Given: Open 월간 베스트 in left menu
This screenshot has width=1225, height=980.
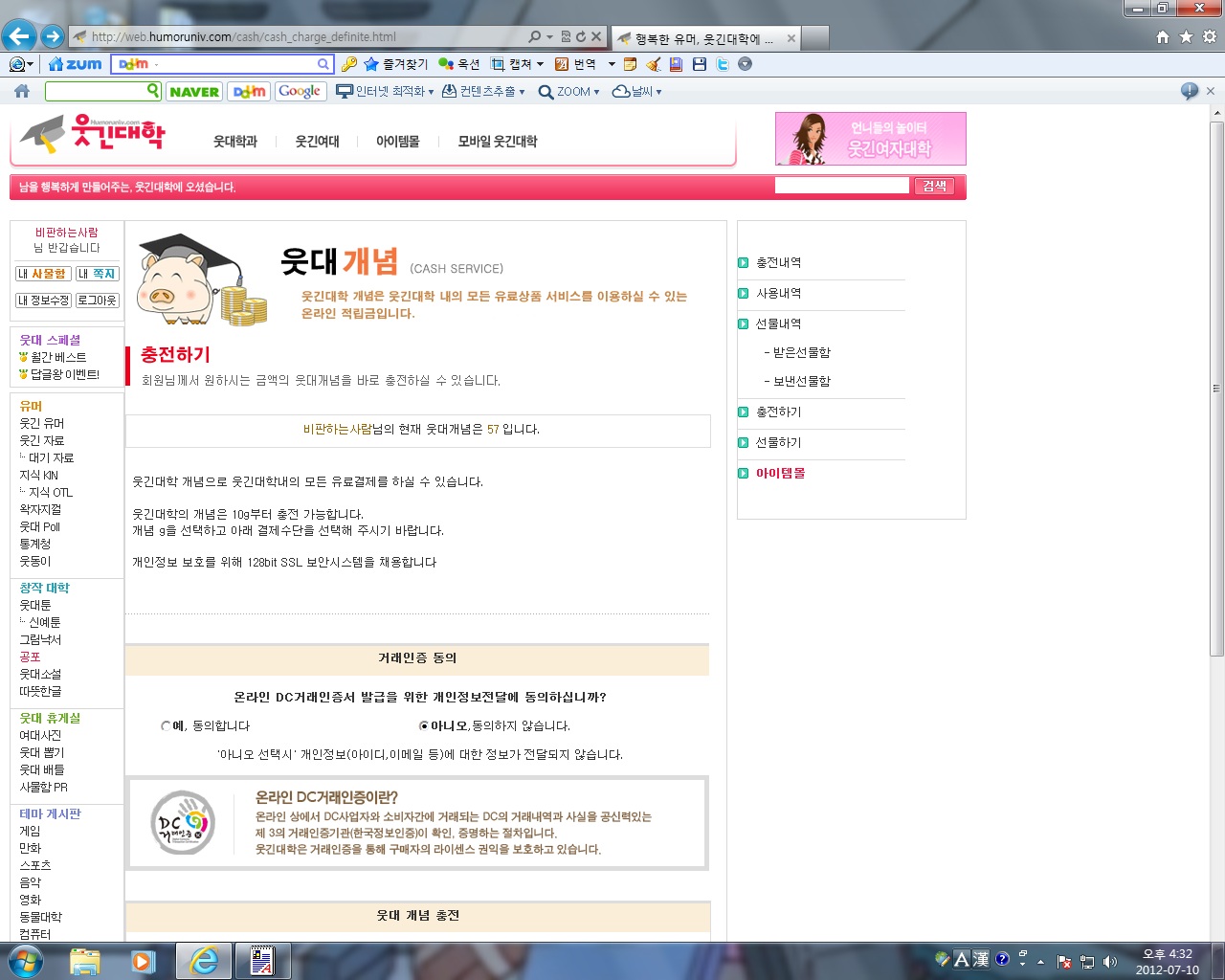Looking at the screenshot, I should (58, 357).
